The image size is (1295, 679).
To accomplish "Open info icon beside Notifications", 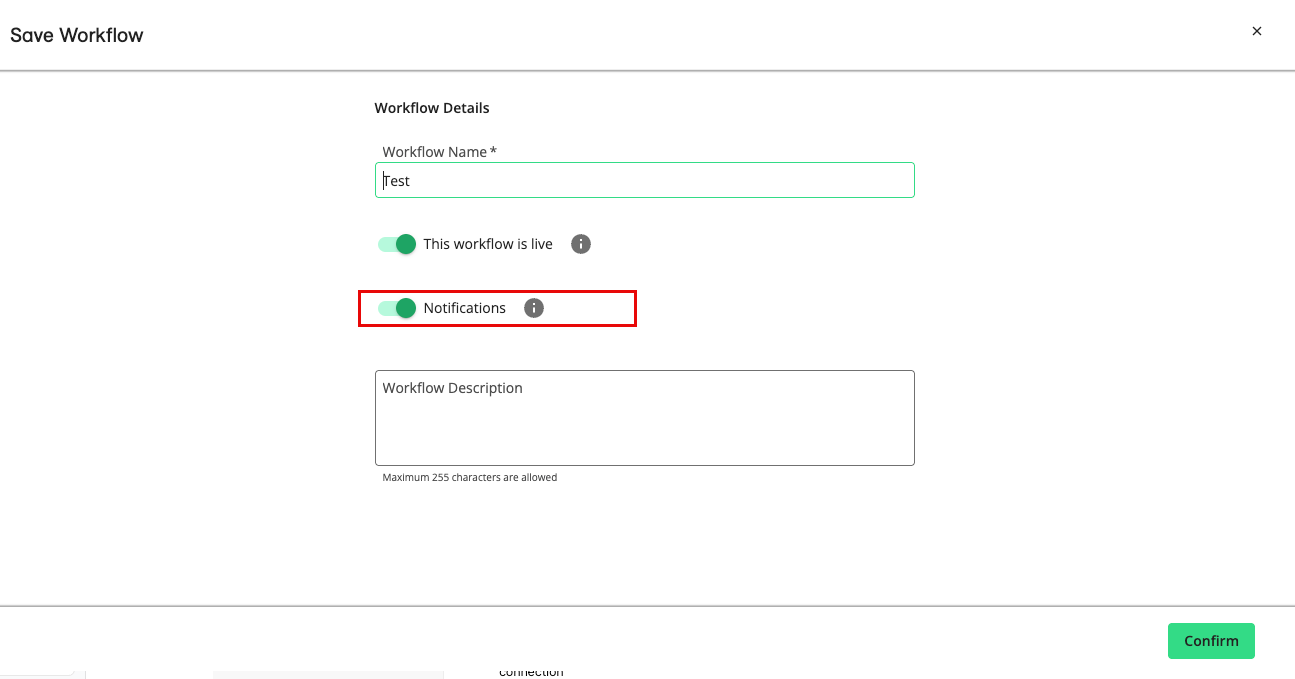I will tap(534, 308).
